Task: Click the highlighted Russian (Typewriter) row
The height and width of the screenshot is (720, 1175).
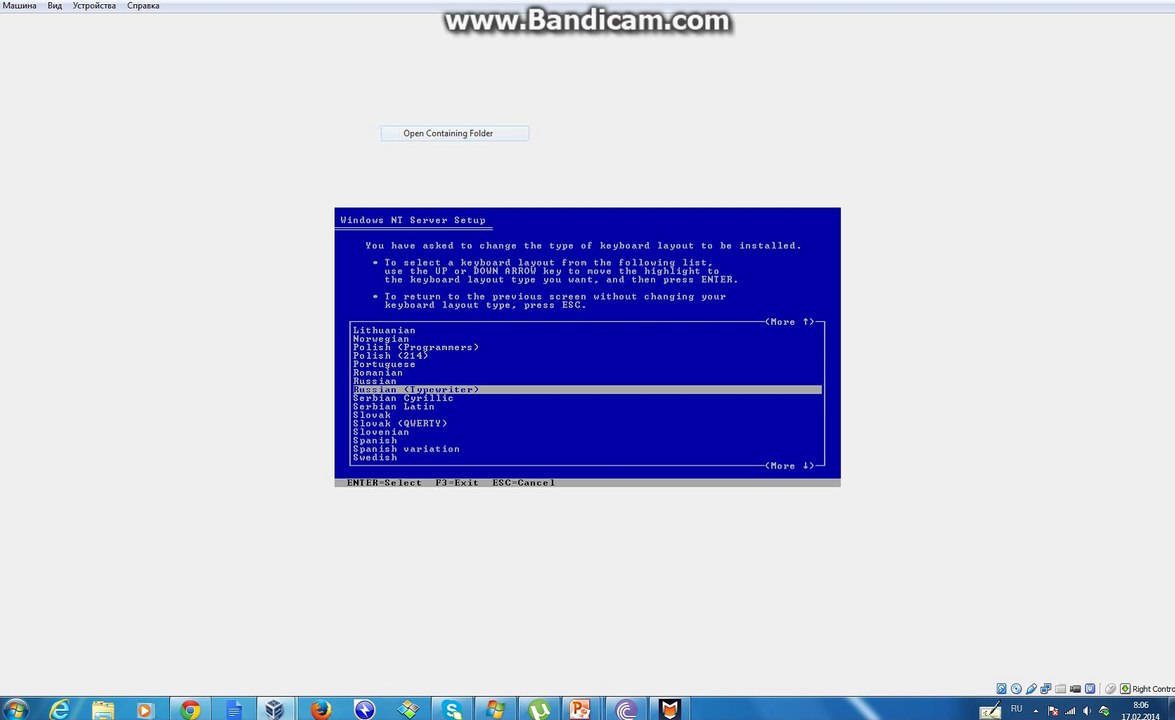Action: 587,390
